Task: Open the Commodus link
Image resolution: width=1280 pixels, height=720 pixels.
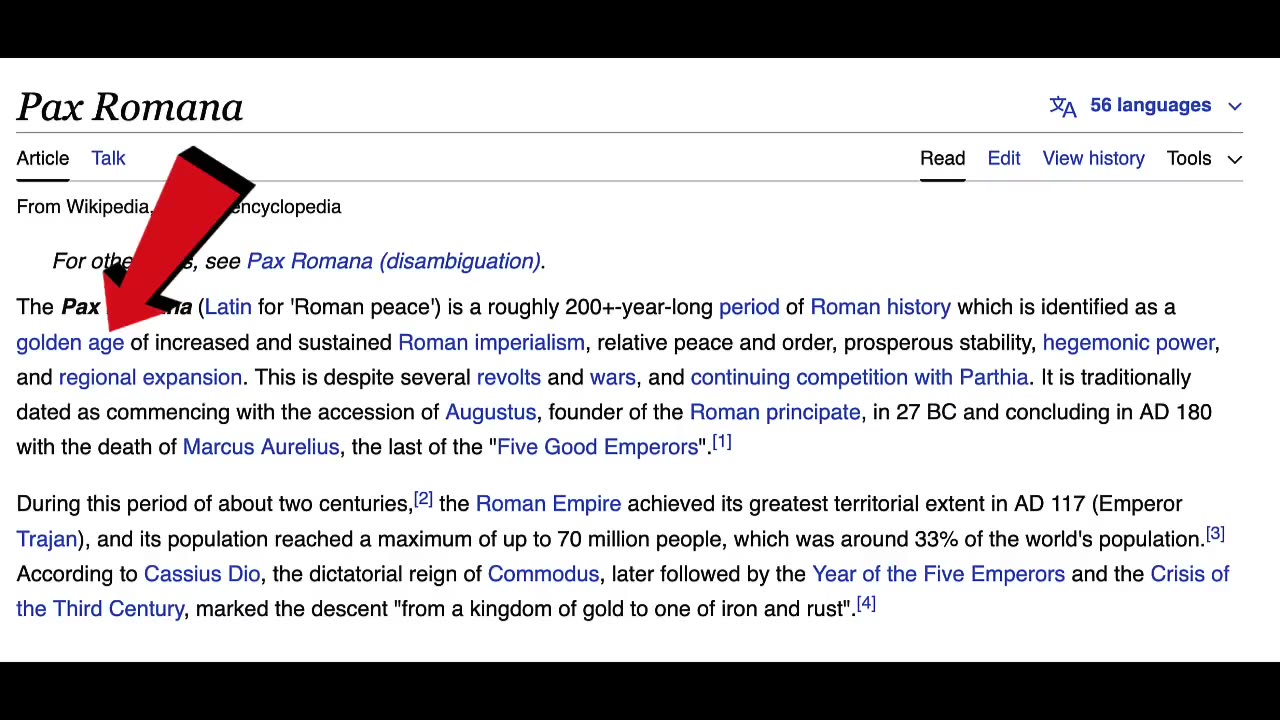Action: tap(543, 574)
